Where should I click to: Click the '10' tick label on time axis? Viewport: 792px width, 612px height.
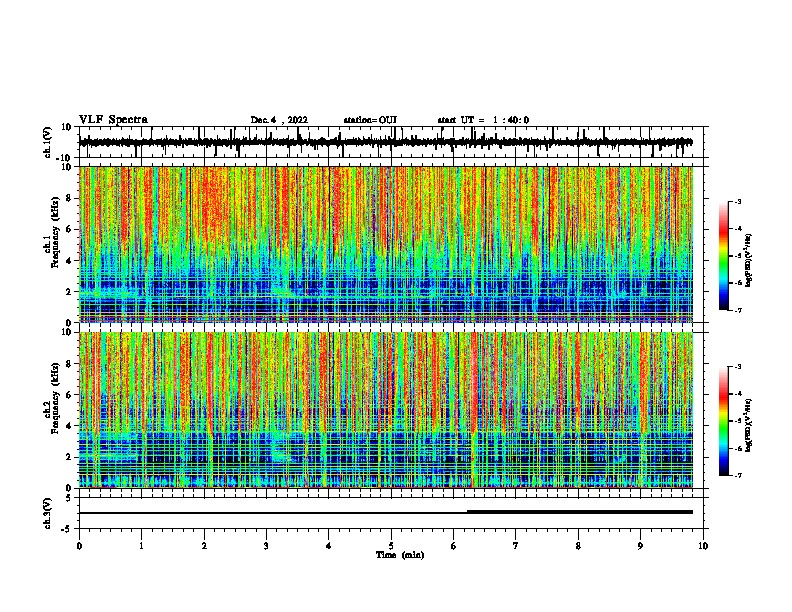pyautogui.click(x=703, y=546)
